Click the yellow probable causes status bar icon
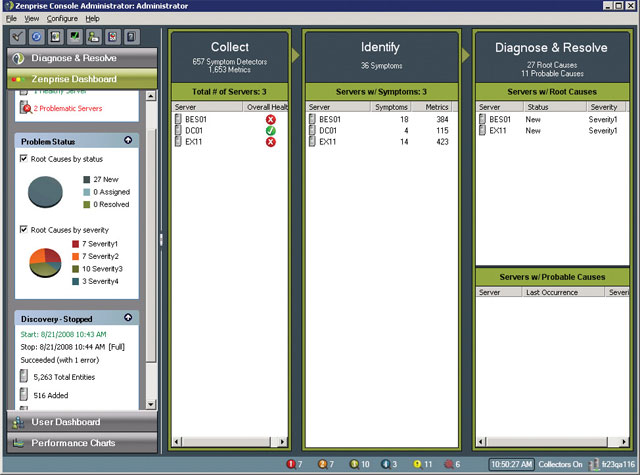 pyautogui.click(x=417, y=464)
